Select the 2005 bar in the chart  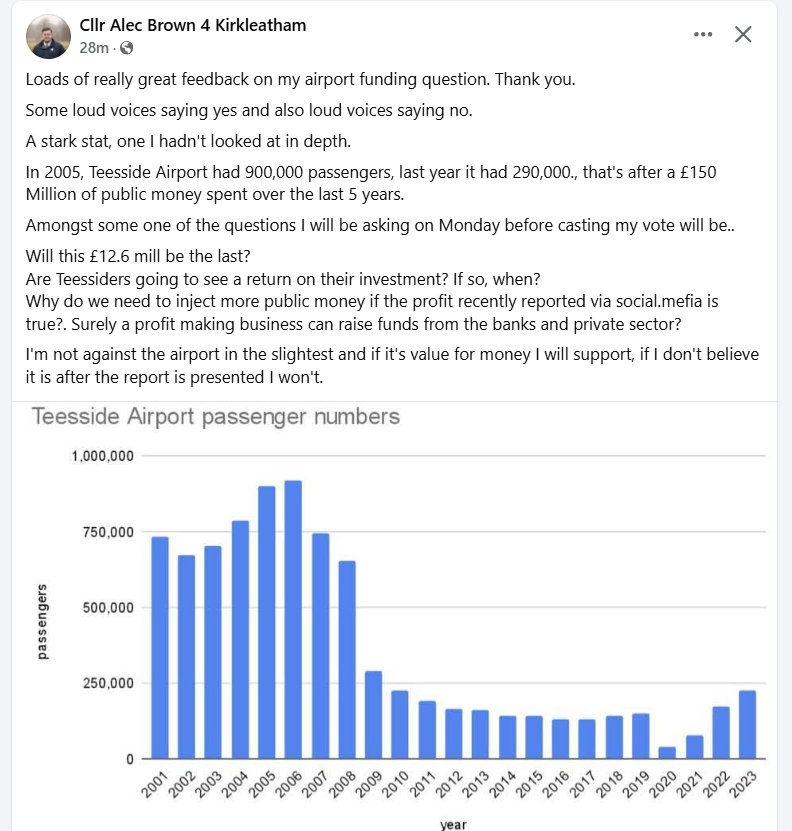pyautogui.click(x=267, y=622)
